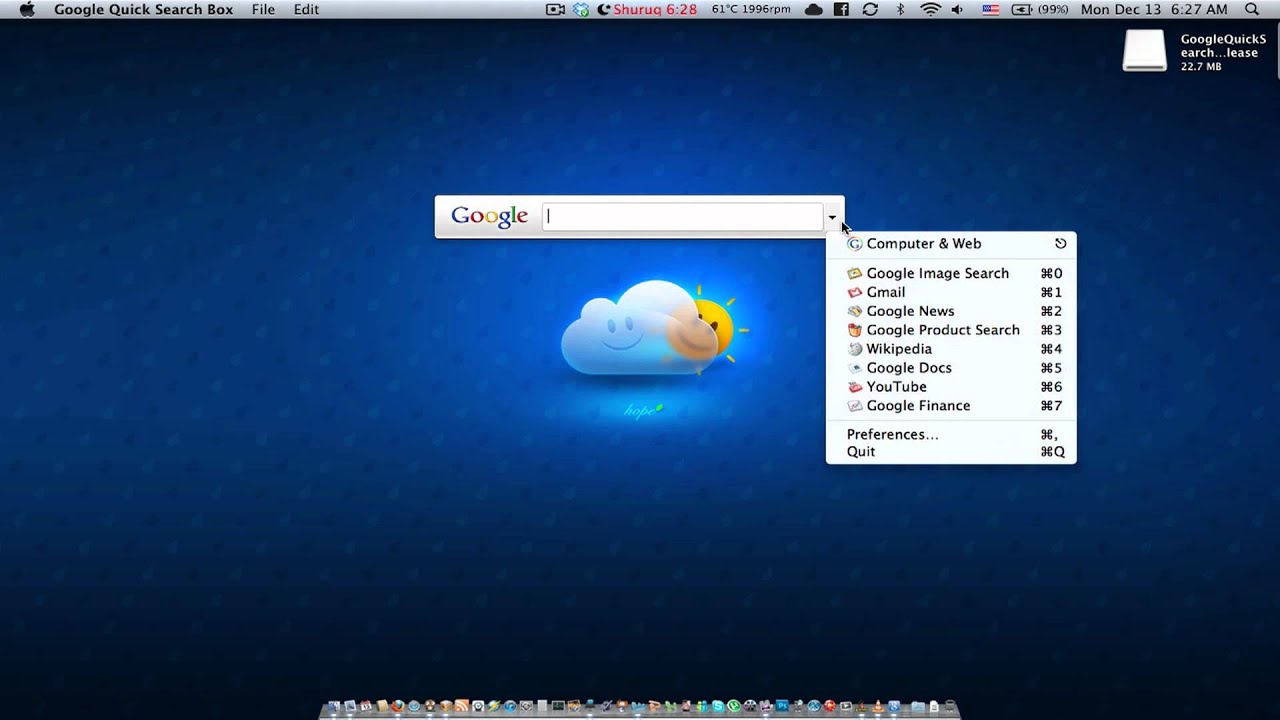Image resolution: width=1280 pixels, height=720 pixels.
Task: Click the Facebook menu bar icon
Action: point(842,9)
